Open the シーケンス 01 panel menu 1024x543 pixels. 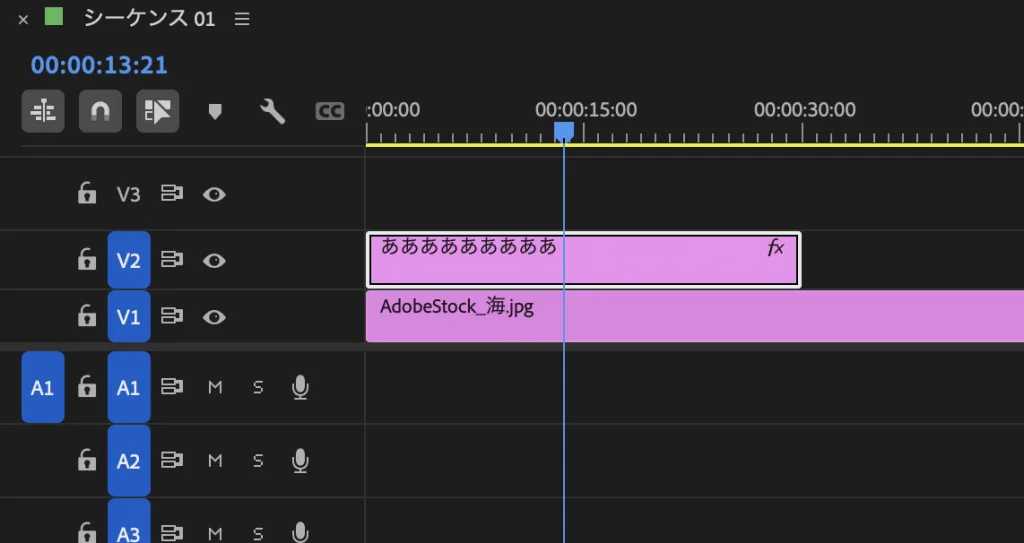tap(242, 19)
